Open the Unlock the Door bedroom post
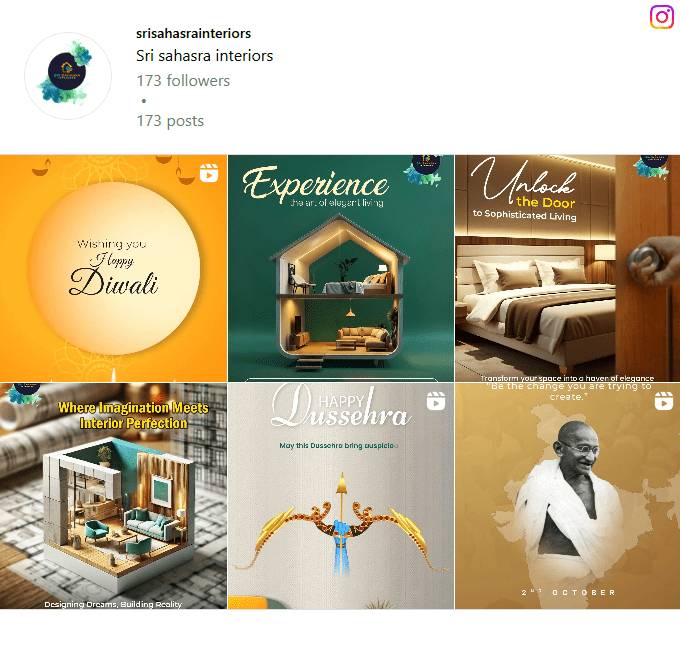This screenshot has height=669, width=680. (568, 268)
